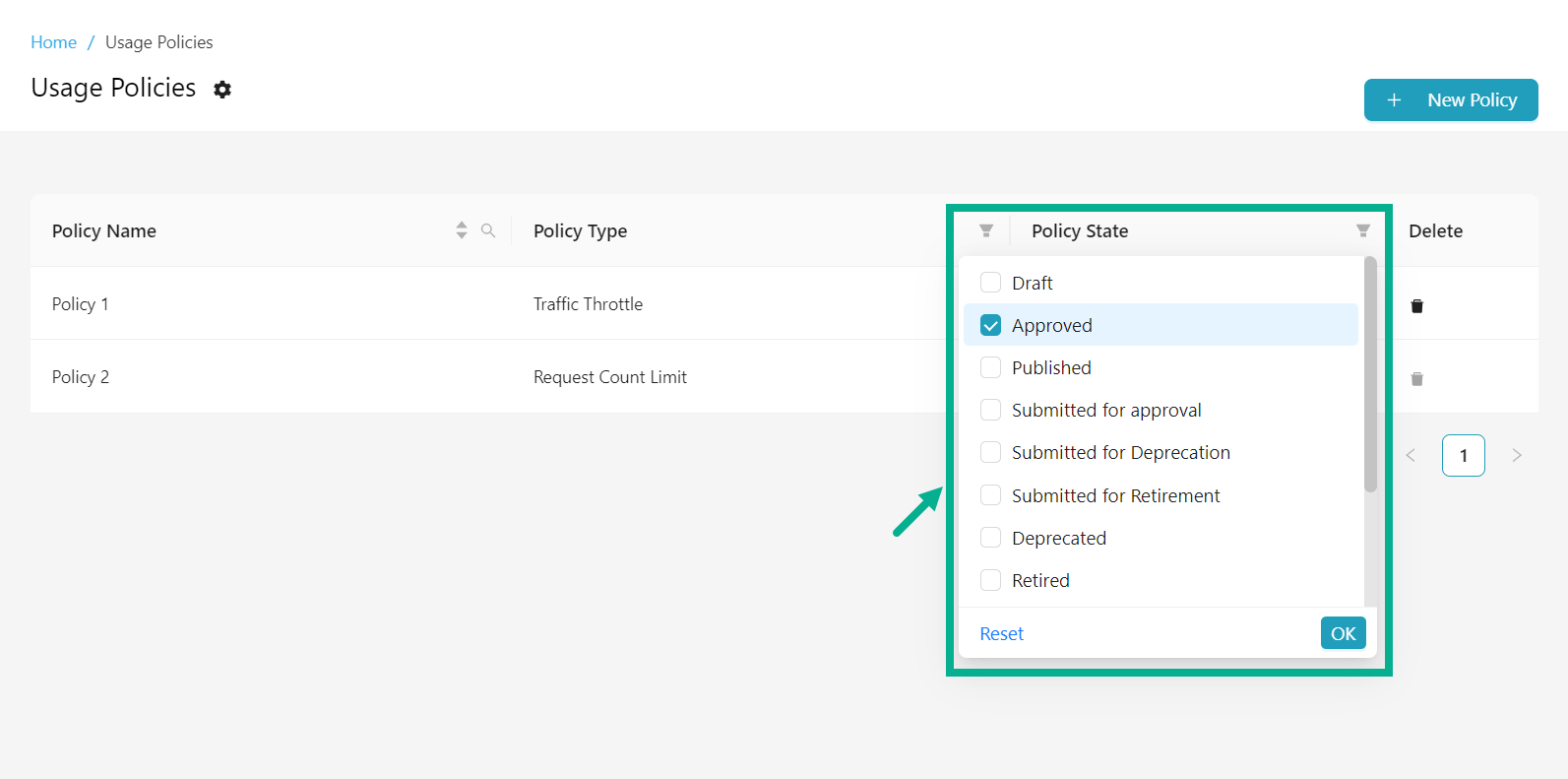Click filter icon left of Policy State
Viewport: 1568px width, 779px height.
click(986, 230)
